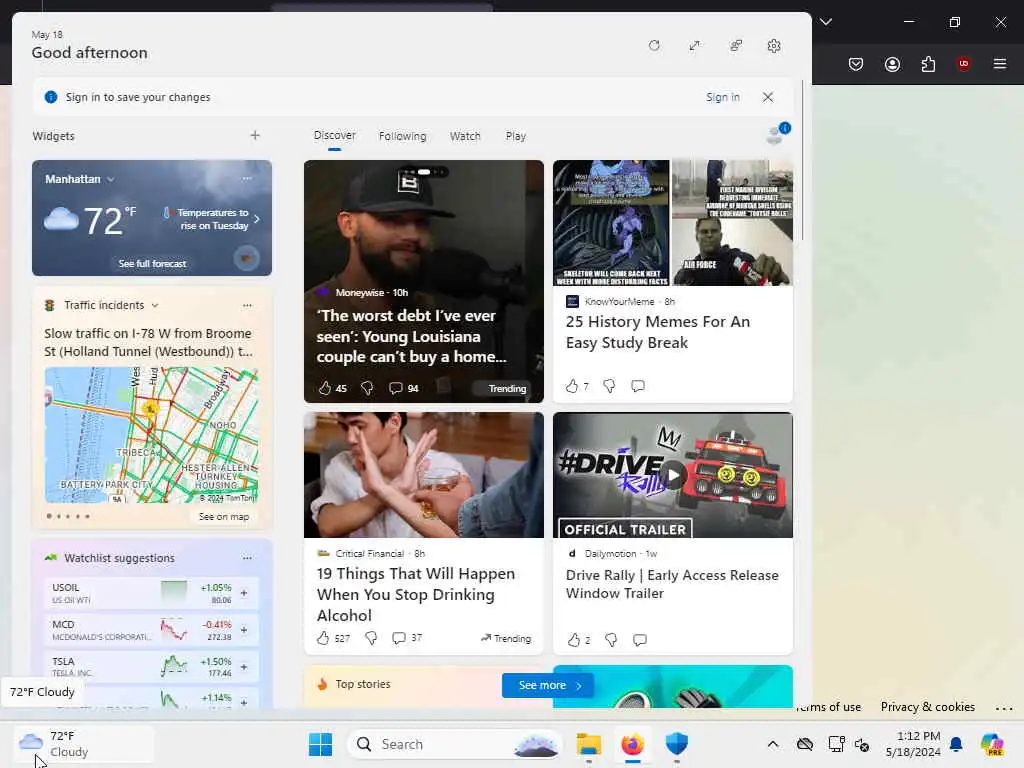Open Traffic incidents more options menu
Viewport: 1024px width, 768px height.
click(x=247, y=305)
